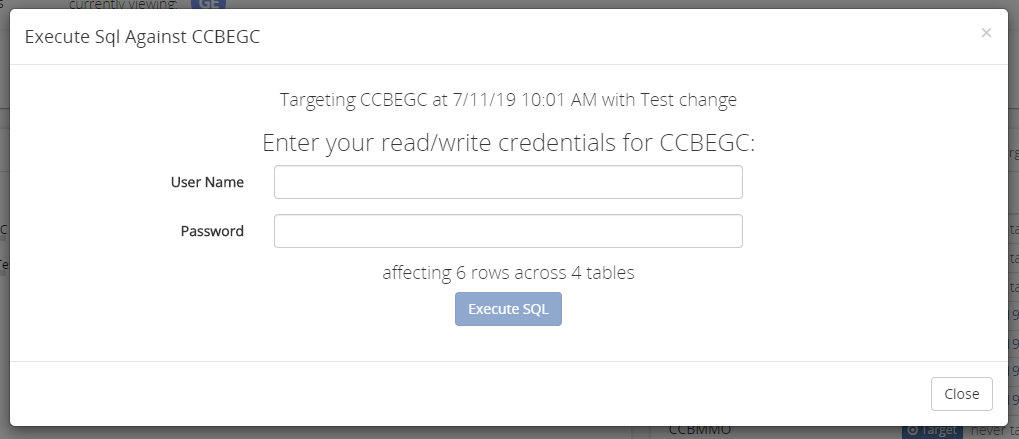Image resolution: width=1019 pixels, height=439 pixels.
Task: Click the Close button in dialog footer
Action: [962, 394]
